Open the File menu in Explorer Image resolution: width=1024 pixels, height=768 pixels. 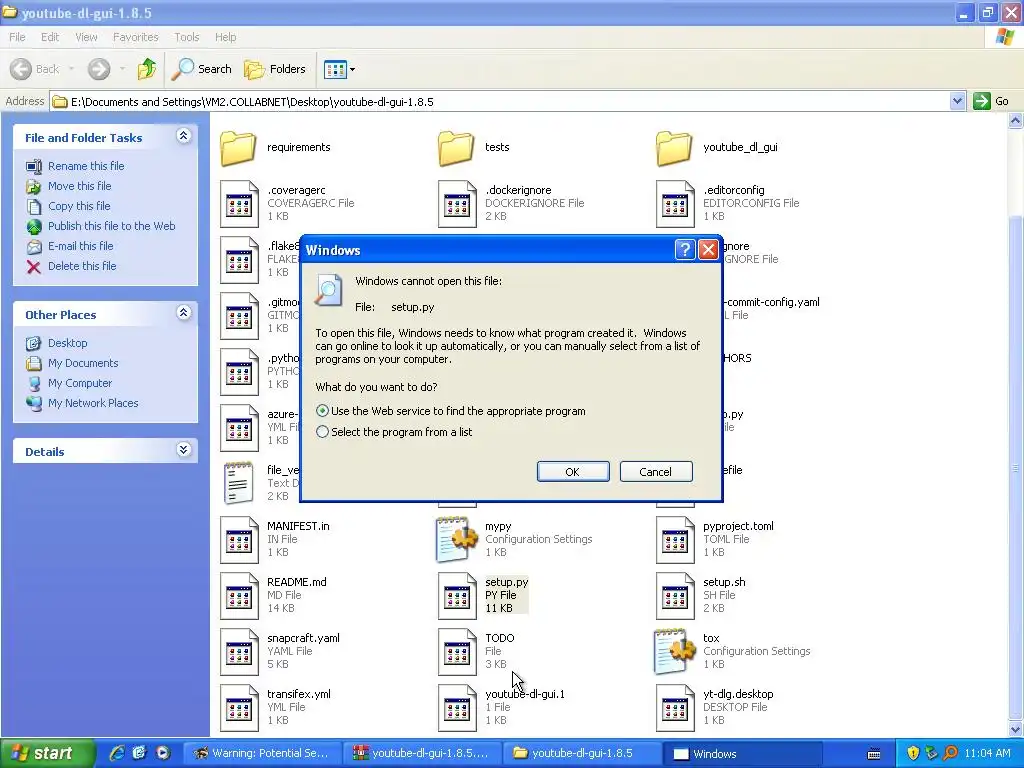pos(17,37)
